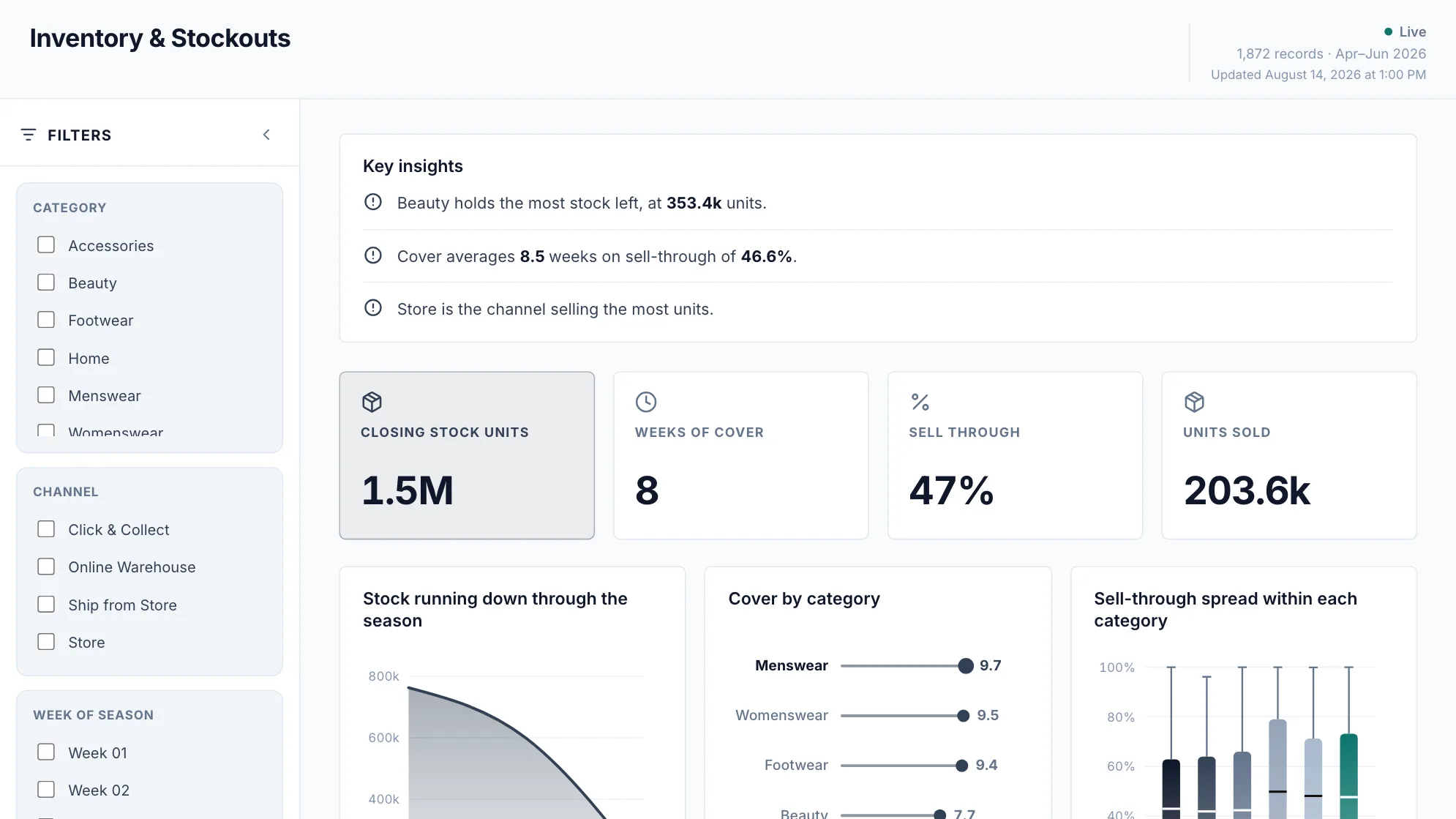
Task: Click the CHANNEL filter group heading
Action: pos(66,492)
